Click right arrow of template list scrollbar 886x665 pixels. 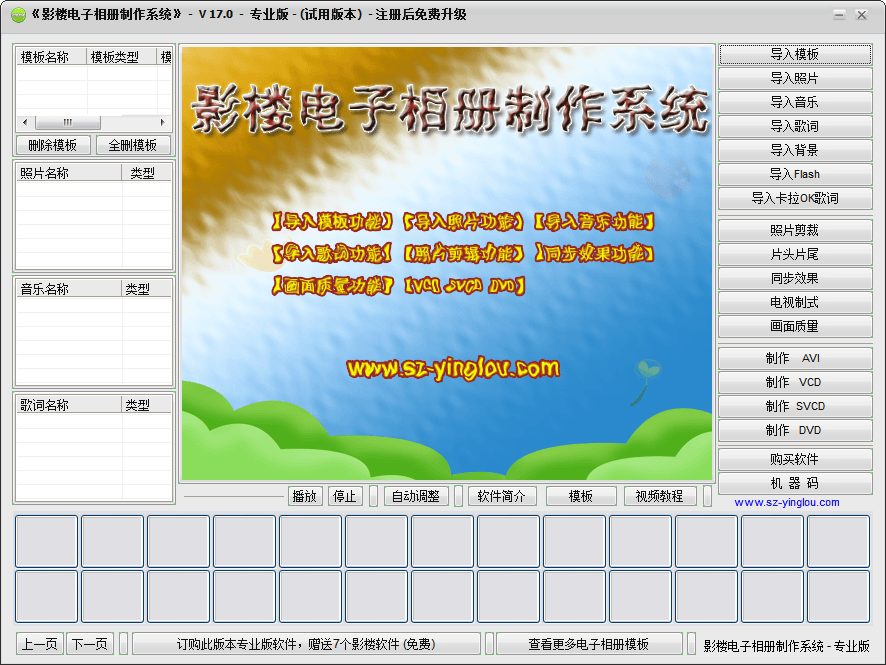pos(166,122)
